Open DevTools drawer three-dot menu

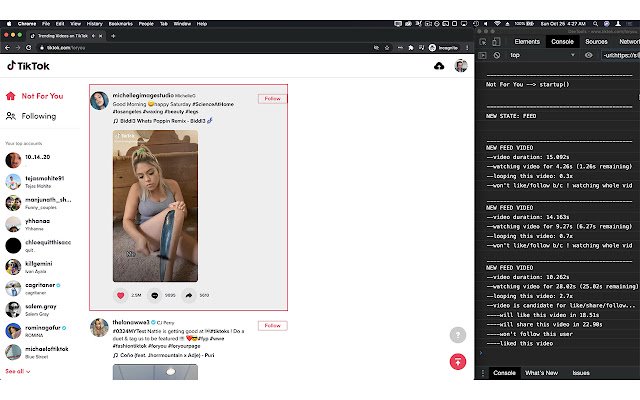(x=483, y=373)
